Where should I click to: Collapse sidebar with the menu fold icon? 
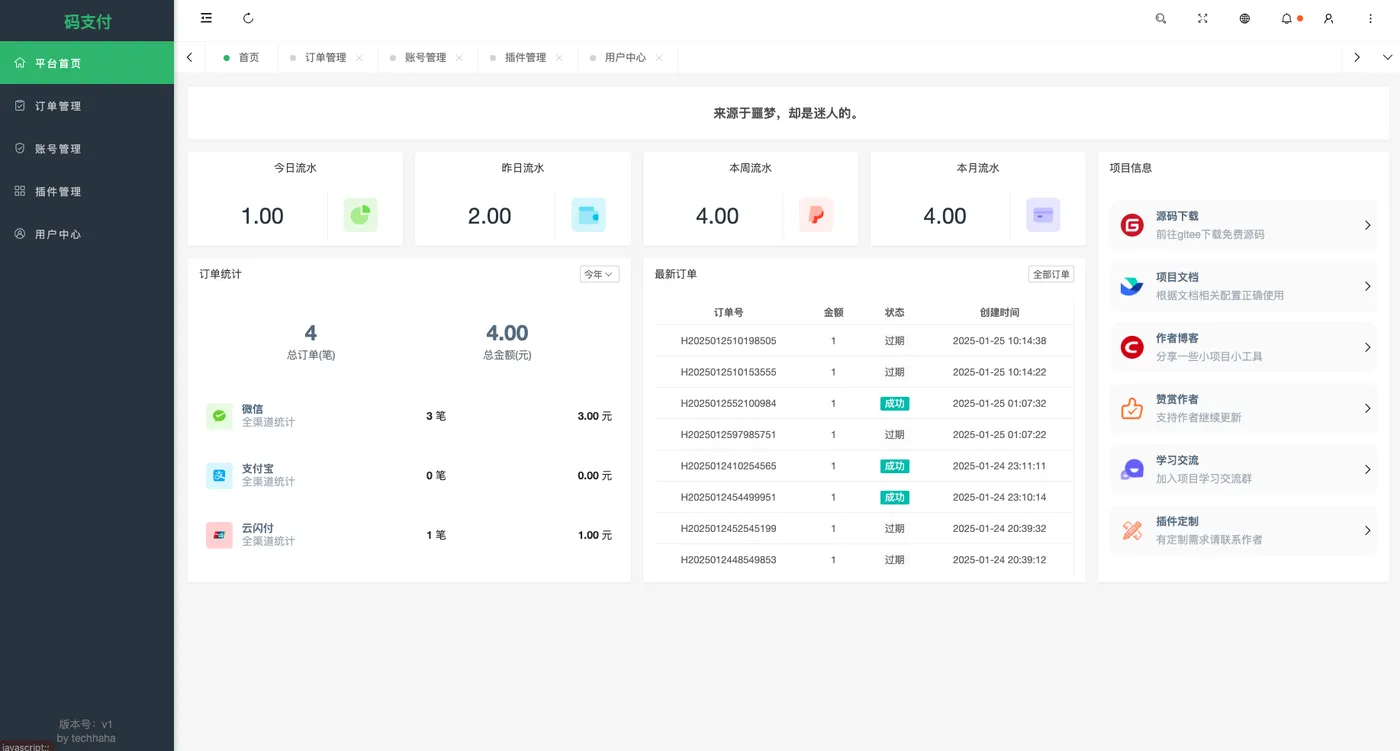(206, 18)
